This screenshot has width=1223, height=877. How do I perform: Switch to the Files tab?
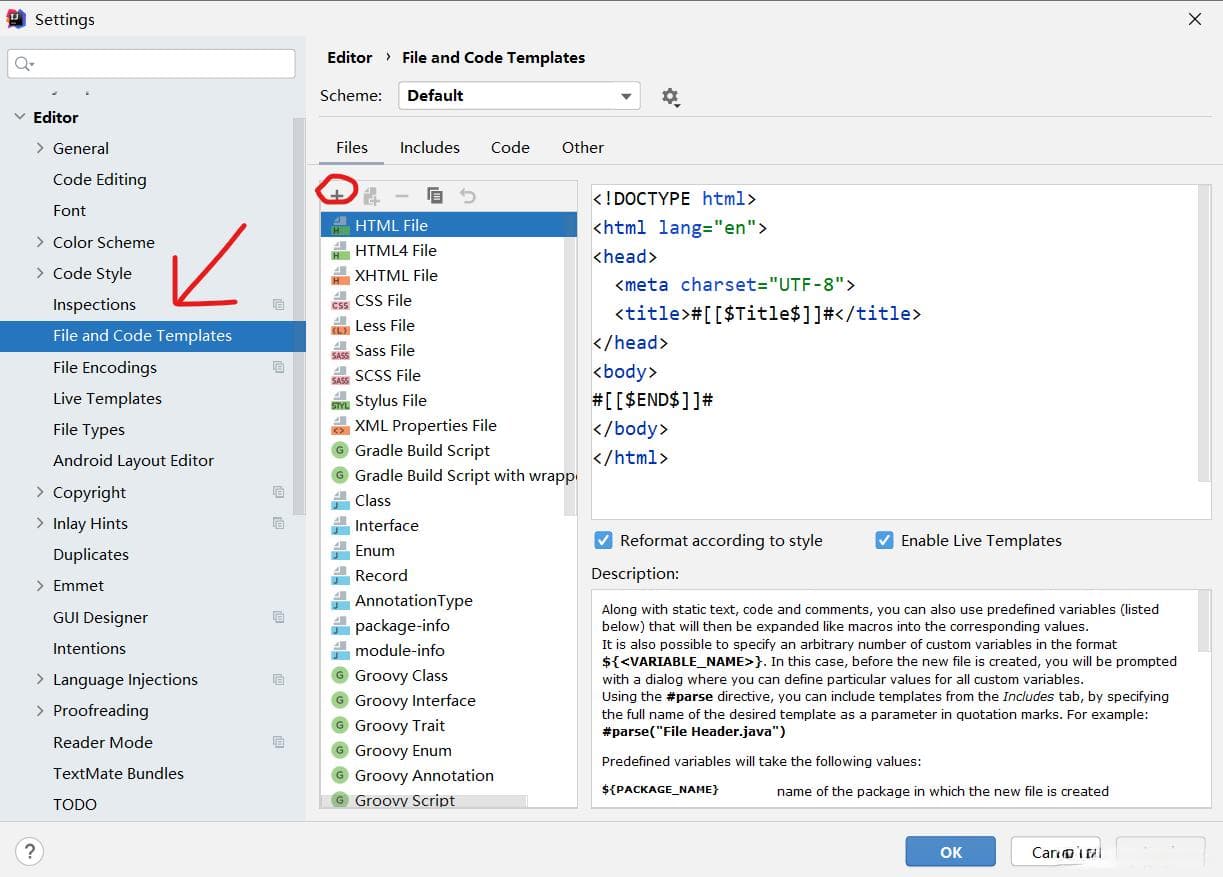click(352, 147)
